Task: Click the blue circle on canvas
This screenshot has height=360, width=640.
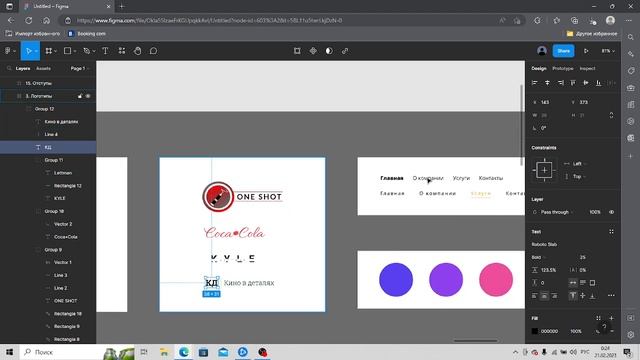Action: [396, 280]
